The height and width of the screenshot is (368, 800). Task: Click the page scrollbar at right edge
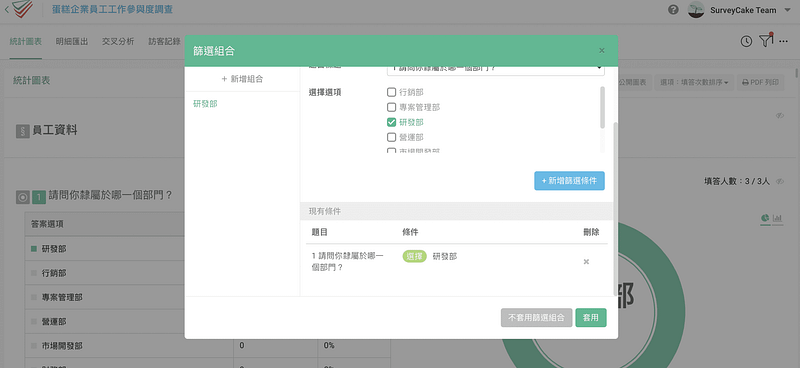(x=796, y=72)
